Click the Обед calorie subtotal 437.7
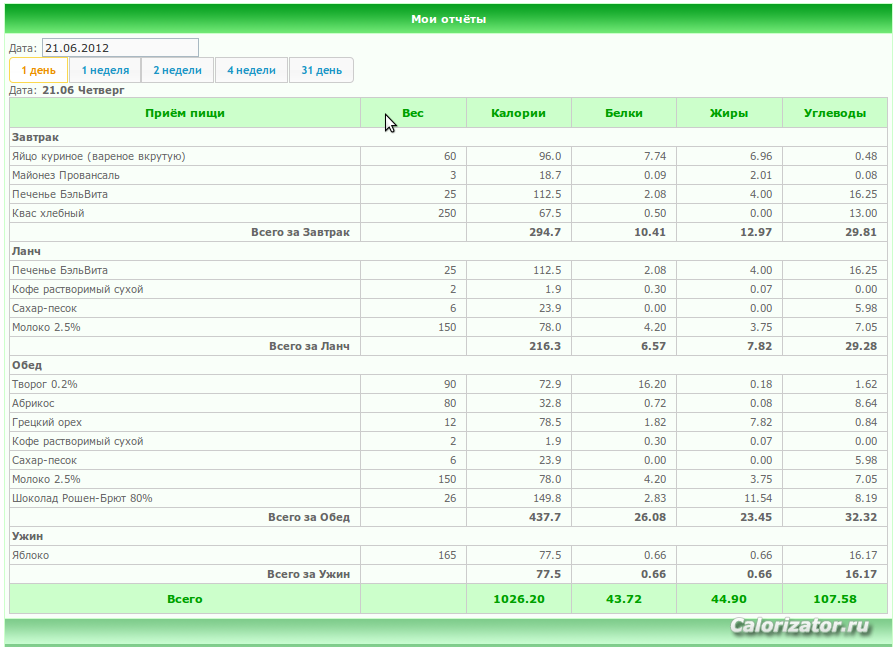The height and width of the screenshot is (647, 893). pyautogui.click(x=545, y=517)
